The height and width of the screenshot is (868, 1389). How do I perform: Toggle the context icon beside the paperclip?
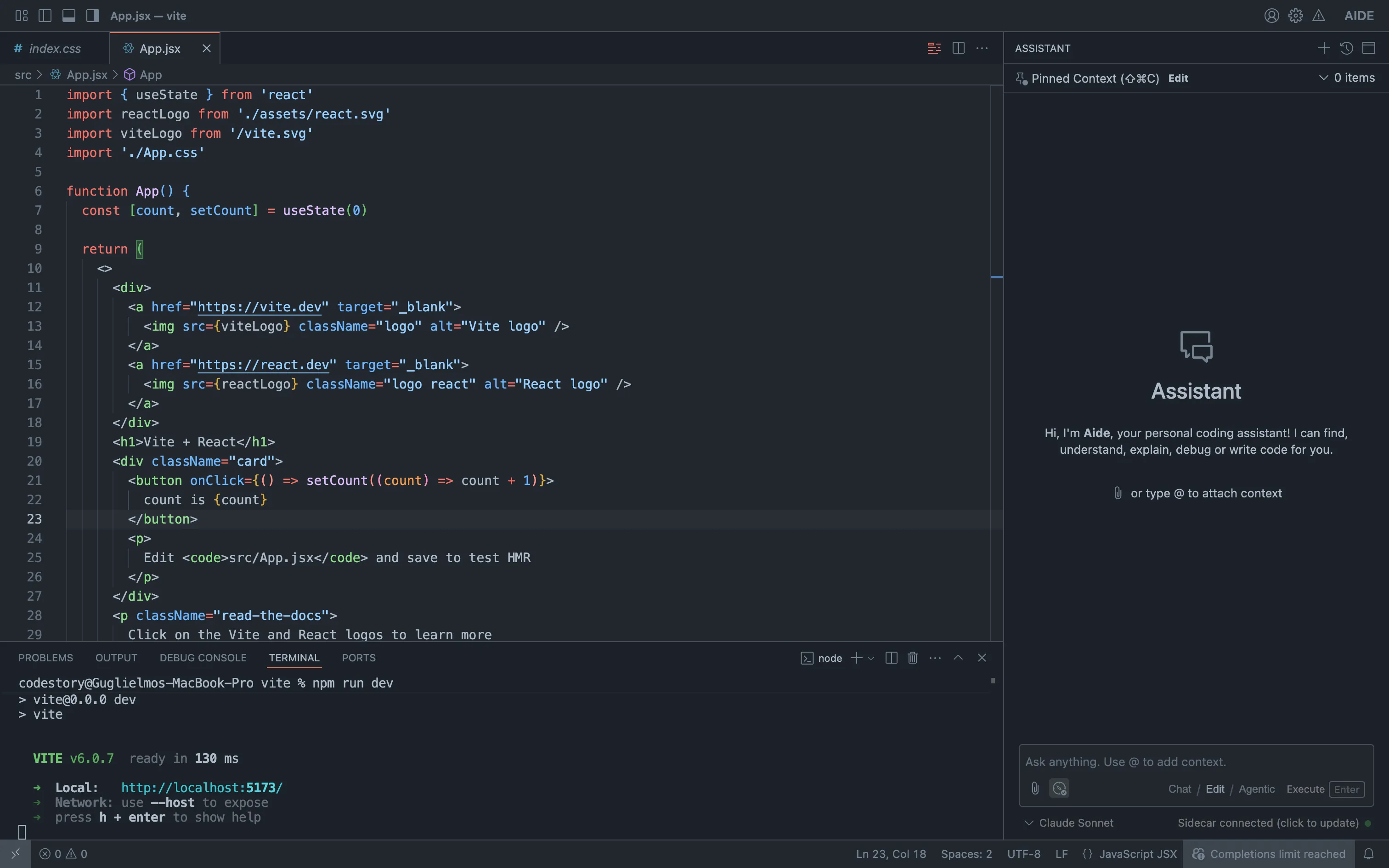(x=1059, y=788)
